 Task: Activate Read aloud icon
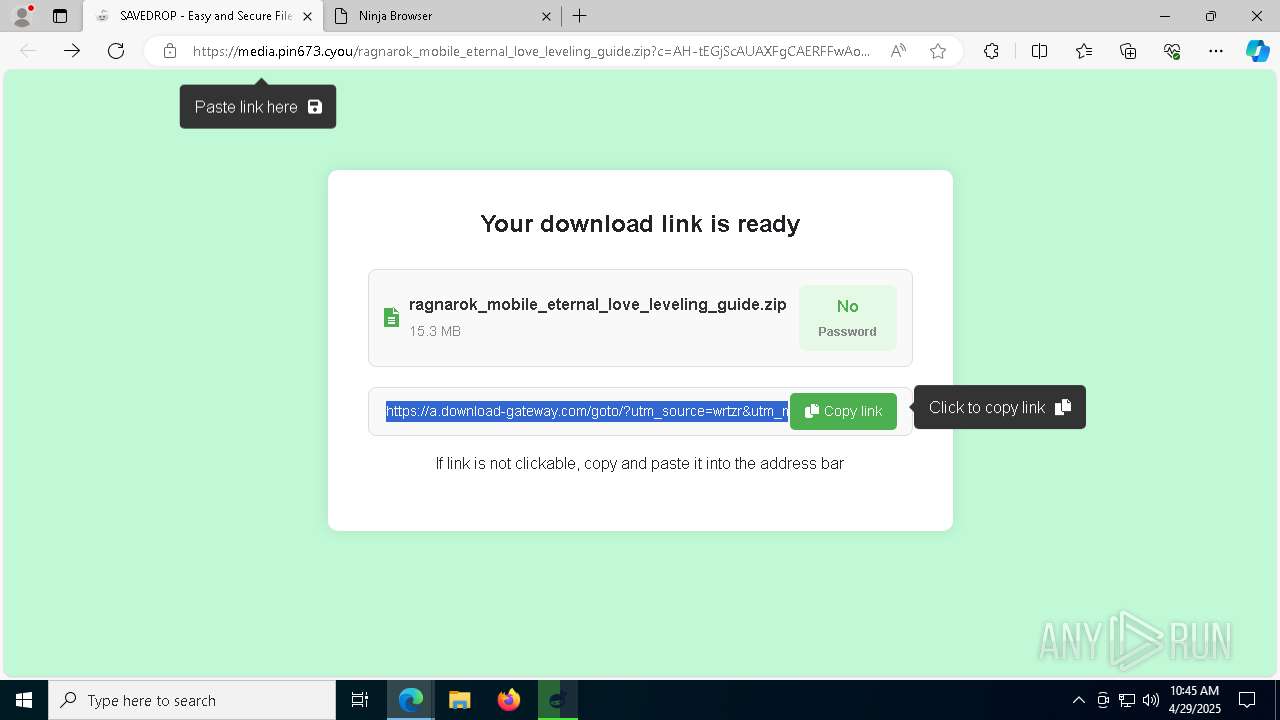pos(898,51)
